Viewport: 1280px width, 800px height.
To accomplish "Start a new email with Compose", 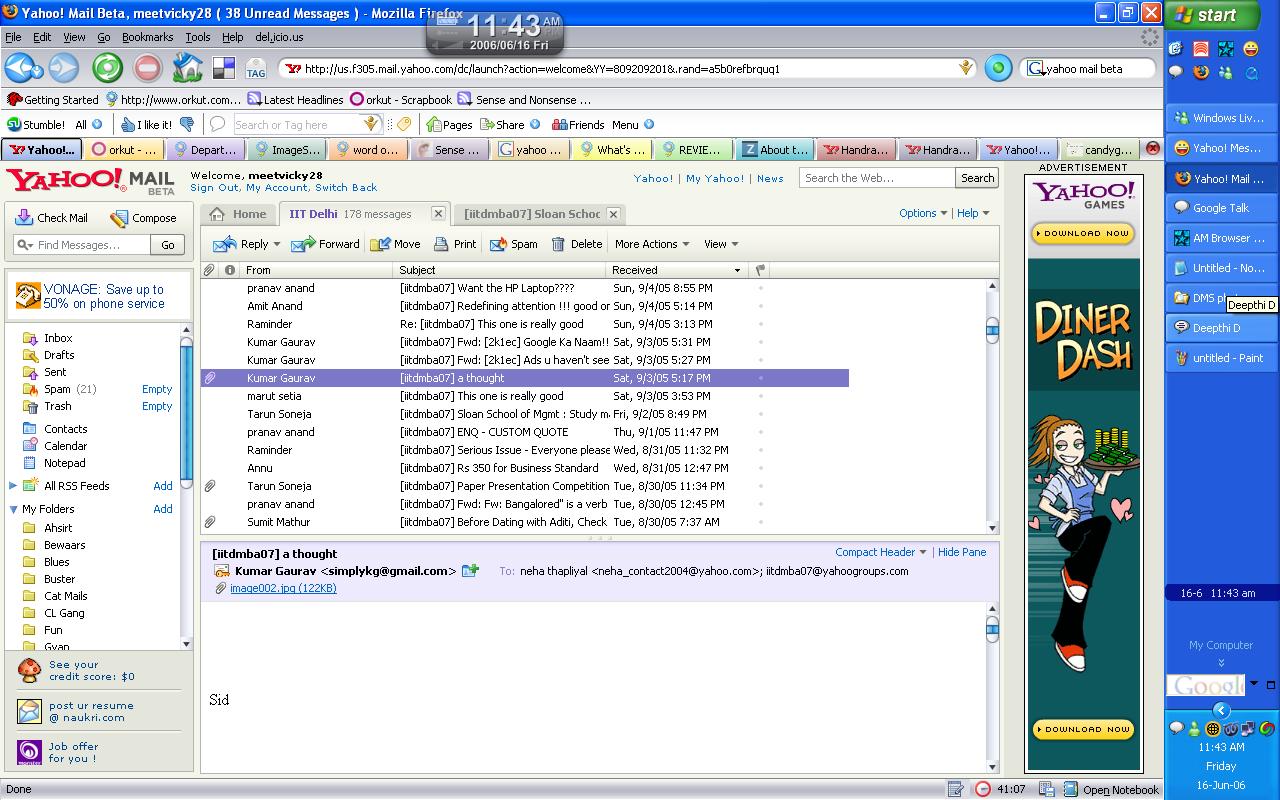I will pos(143,218).
